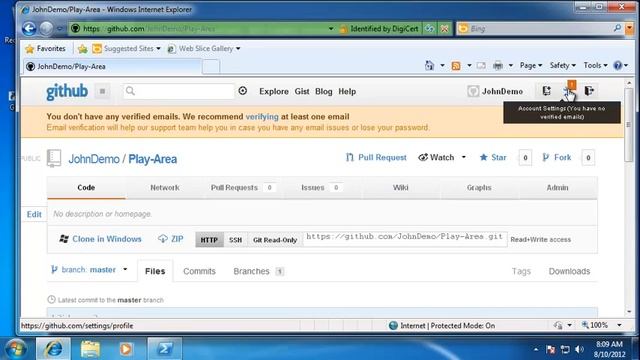Open the Admin tab
The width and height of the screenshot is (640, 360).
tap(557, 188)
